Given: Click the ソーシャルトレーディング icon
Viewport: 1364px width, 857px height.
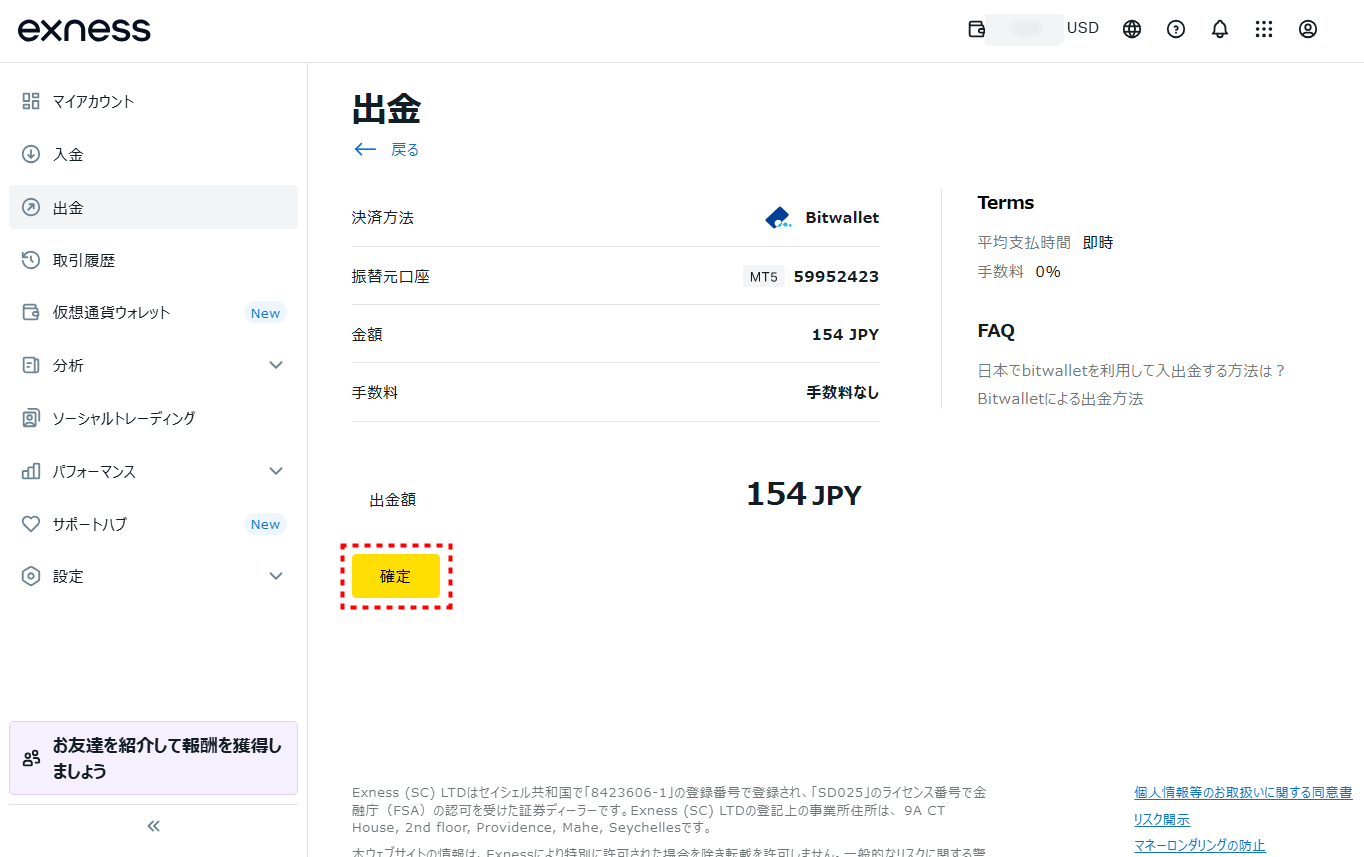Looking at the screenshot, I should click(31, 418).
